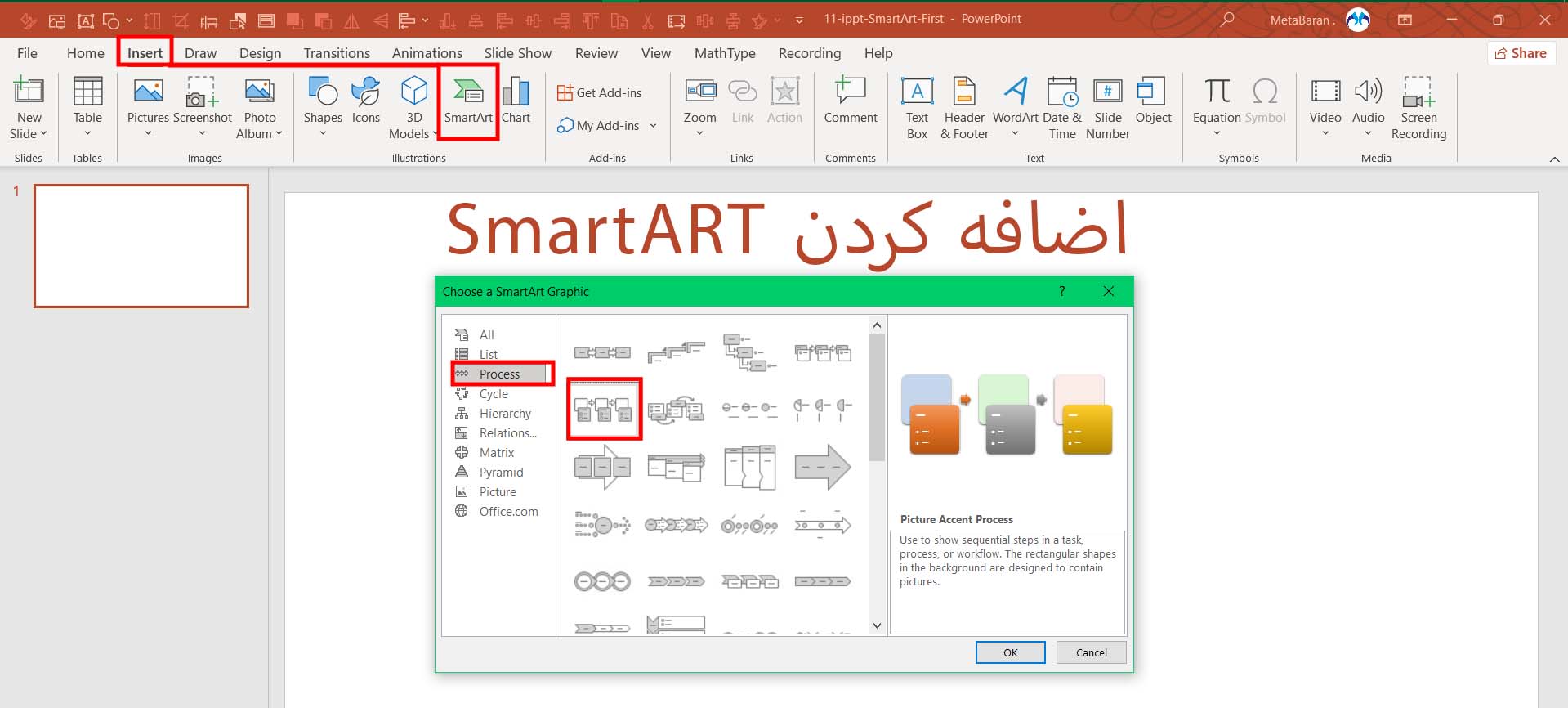Insert a Text Box
The height and width of the screenshot is (708, 1568).
pos(917,108)
